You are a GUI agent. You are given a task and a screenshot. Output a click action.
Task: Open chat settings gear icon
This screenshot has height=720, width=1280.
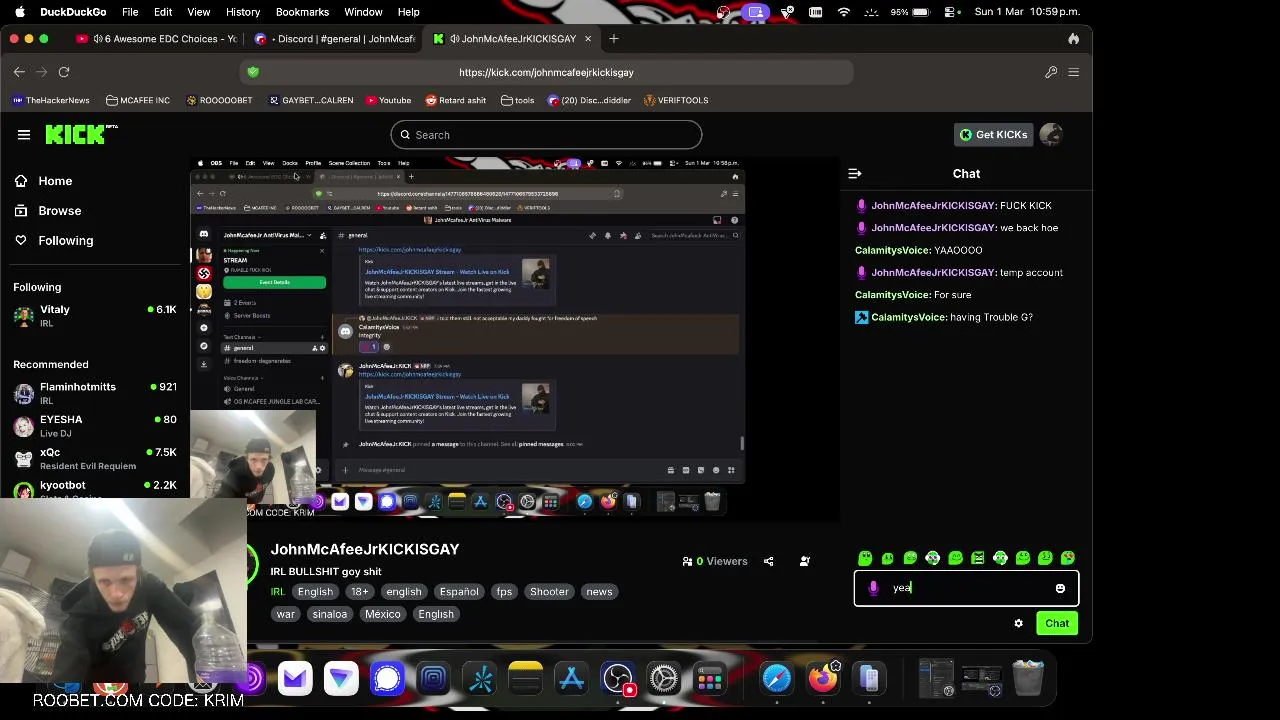1019,623
